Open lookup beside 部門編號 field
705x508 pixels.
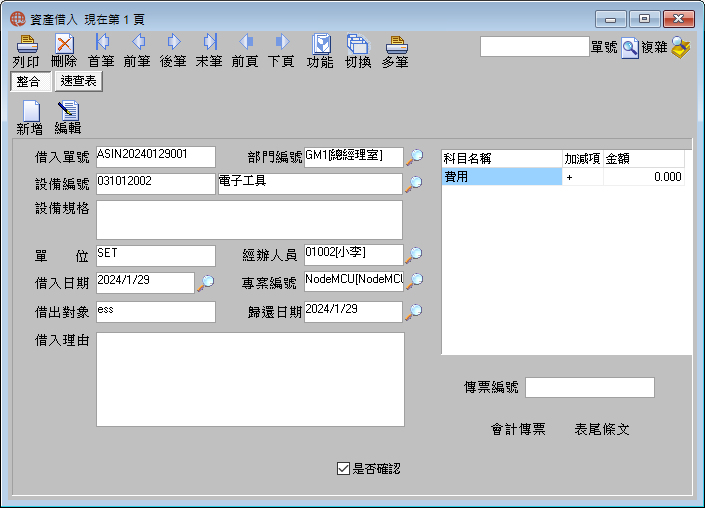[415, 157]
